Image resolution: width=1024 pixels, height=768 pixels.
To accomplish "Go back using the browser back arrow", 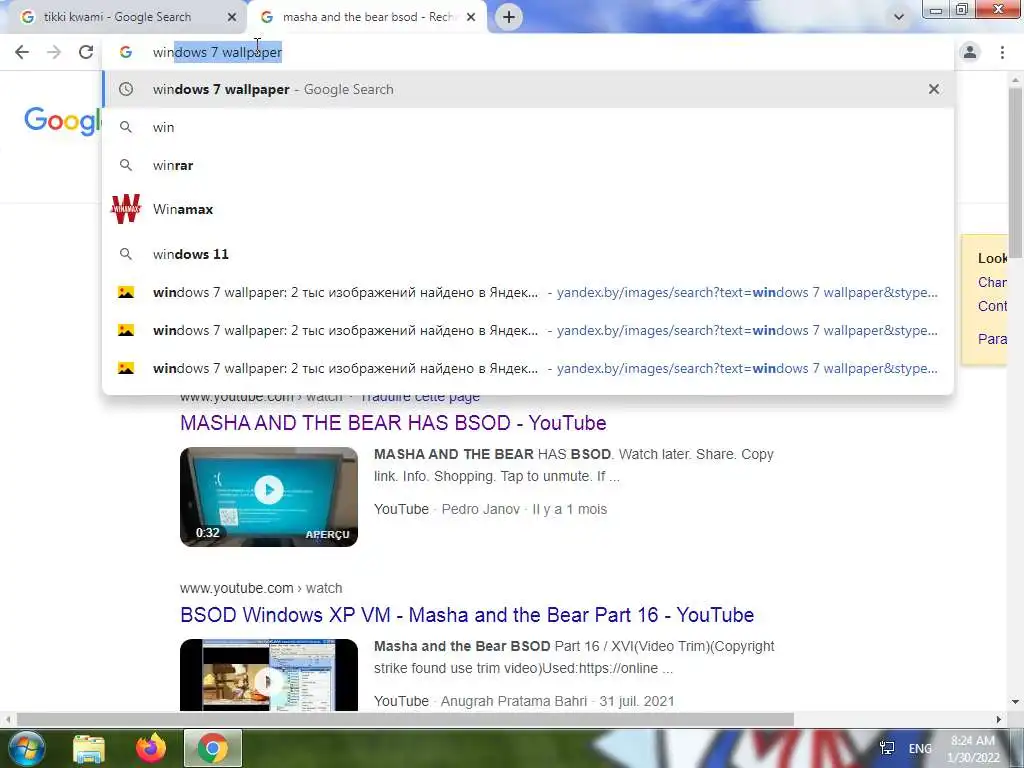I will tap(22, 52).
